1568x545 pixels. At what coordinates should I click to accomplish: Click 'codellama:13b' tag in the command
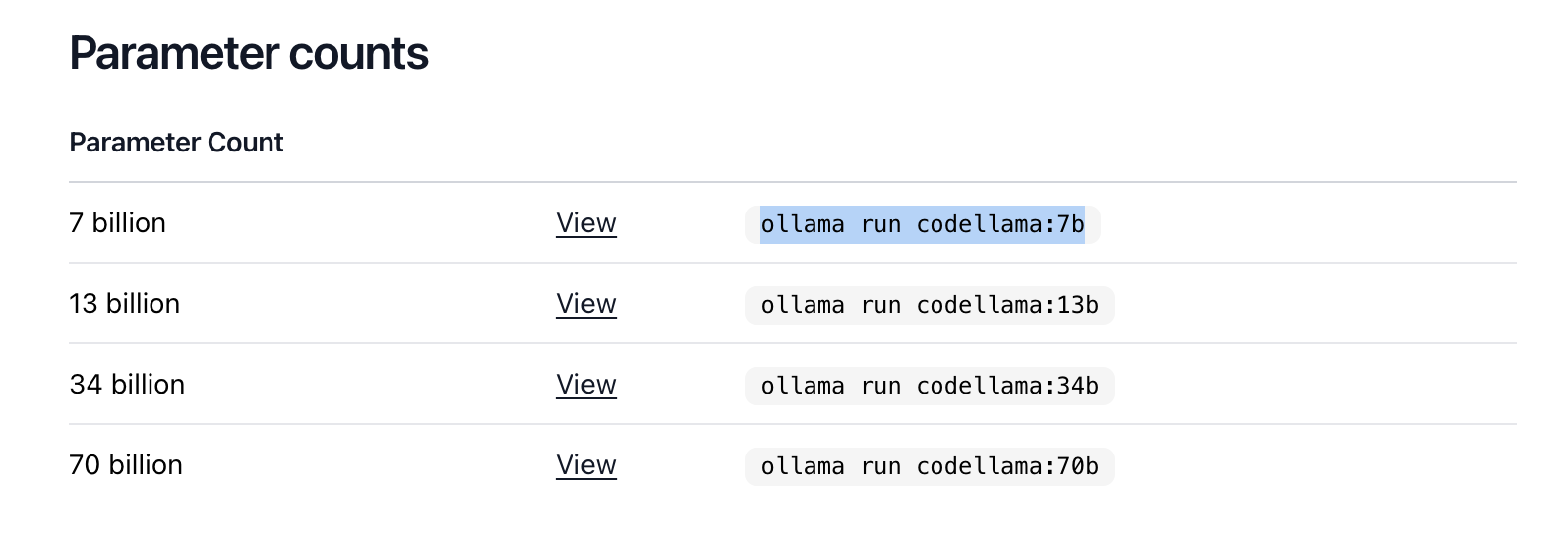coord(1007,305)
